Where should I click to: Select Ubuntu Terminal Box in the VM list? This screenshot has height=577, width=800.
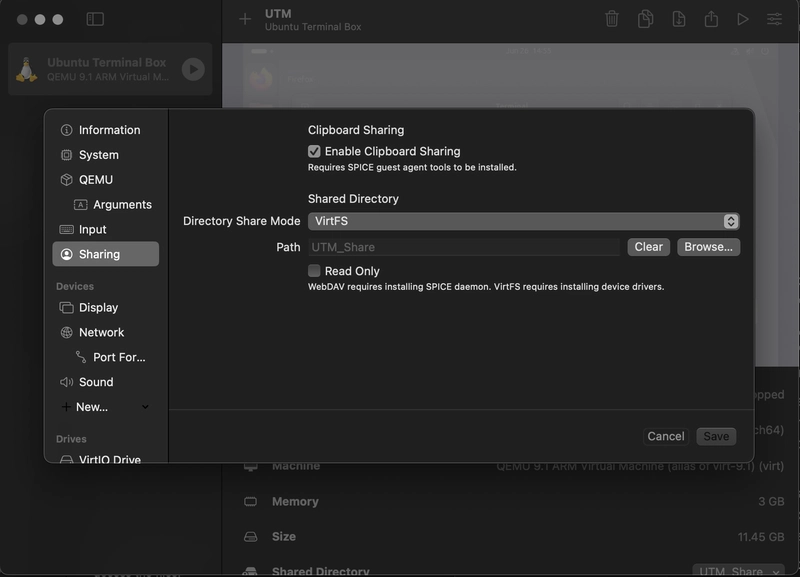(110, 69)
